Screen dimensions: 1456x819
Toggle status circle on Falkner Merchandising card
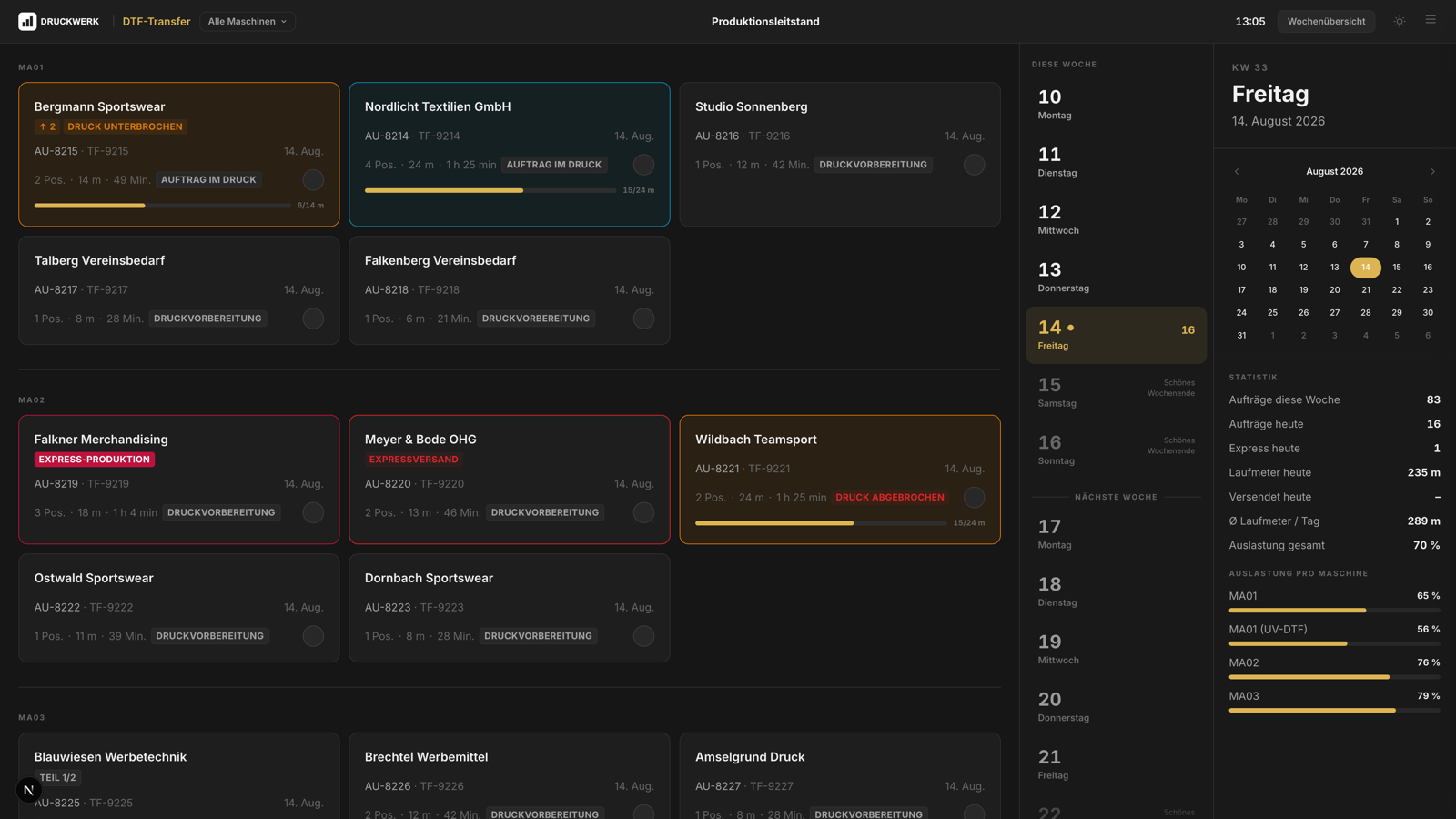[x=313, y=512]
